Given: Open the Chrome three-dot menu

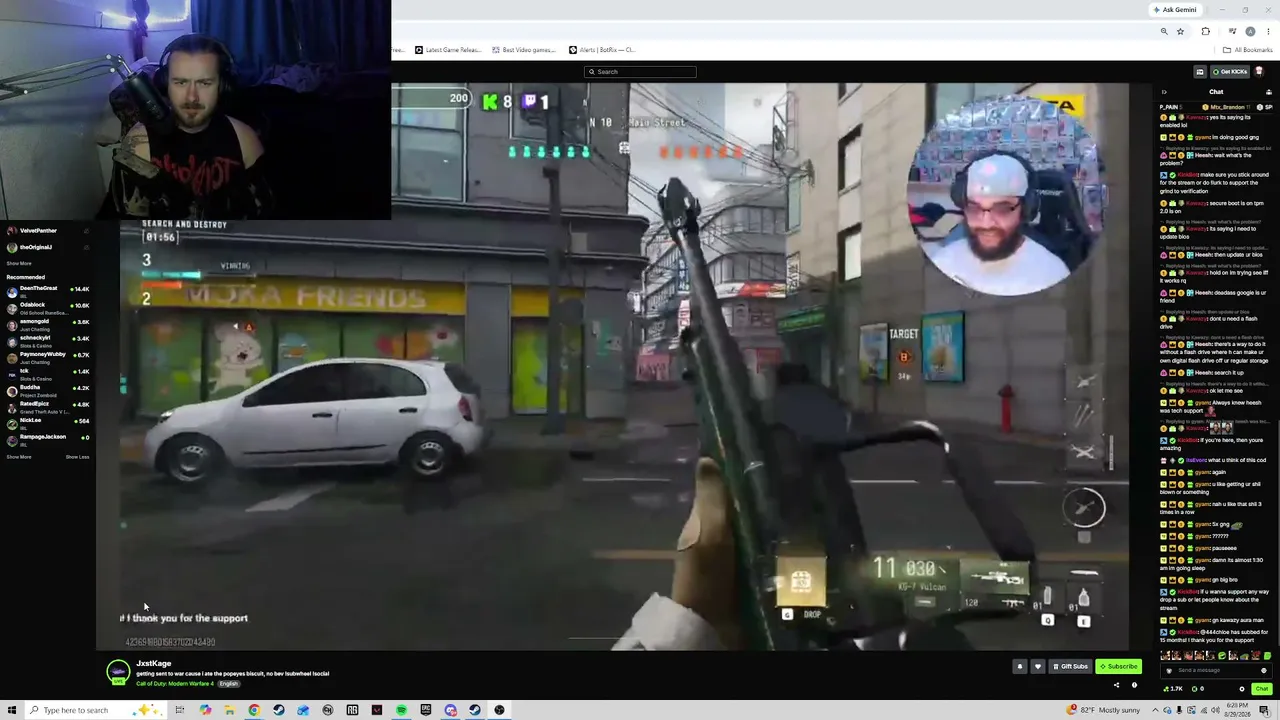Looking at the screenshot, I should pos(1268,31).
